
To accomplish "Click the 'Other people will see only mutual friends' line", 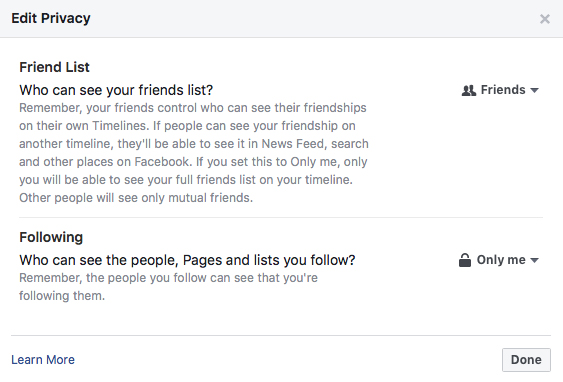I will point(136,198).
